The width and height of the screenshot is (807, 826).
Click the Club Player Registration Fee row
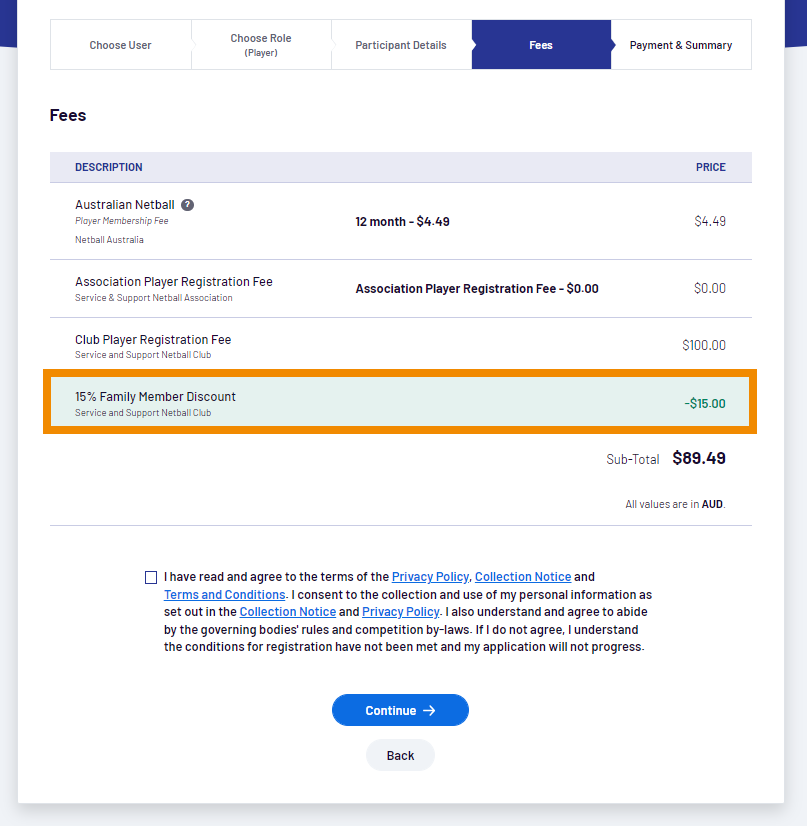pyautogui.click(x=400, y=346)
